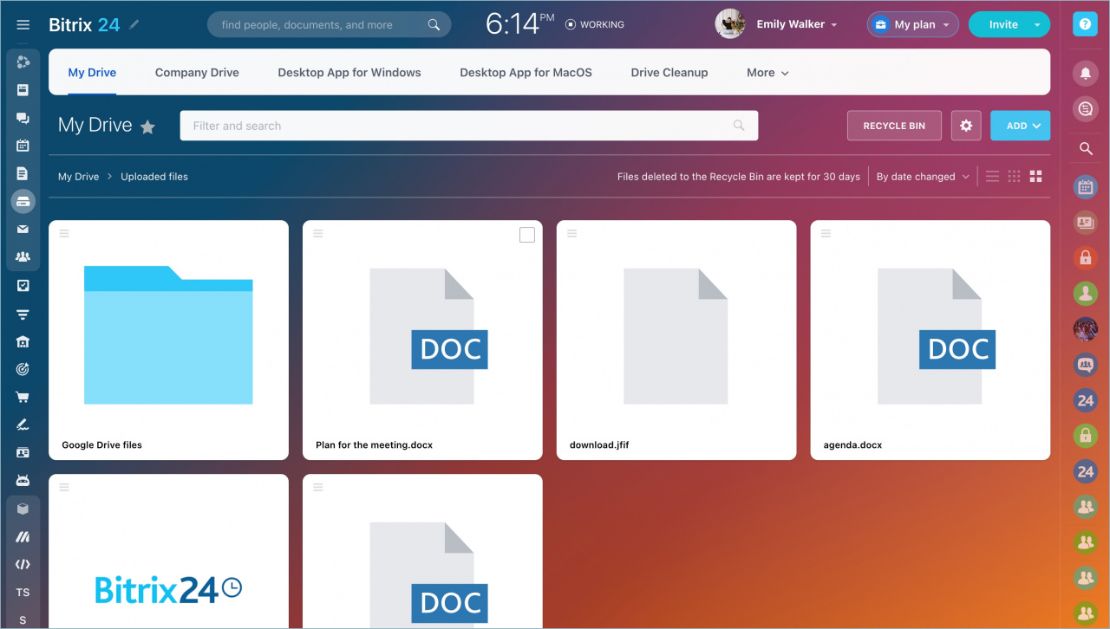Open the ADD dropdown button
1110x629 pixels.
[x=1020, y=126]
